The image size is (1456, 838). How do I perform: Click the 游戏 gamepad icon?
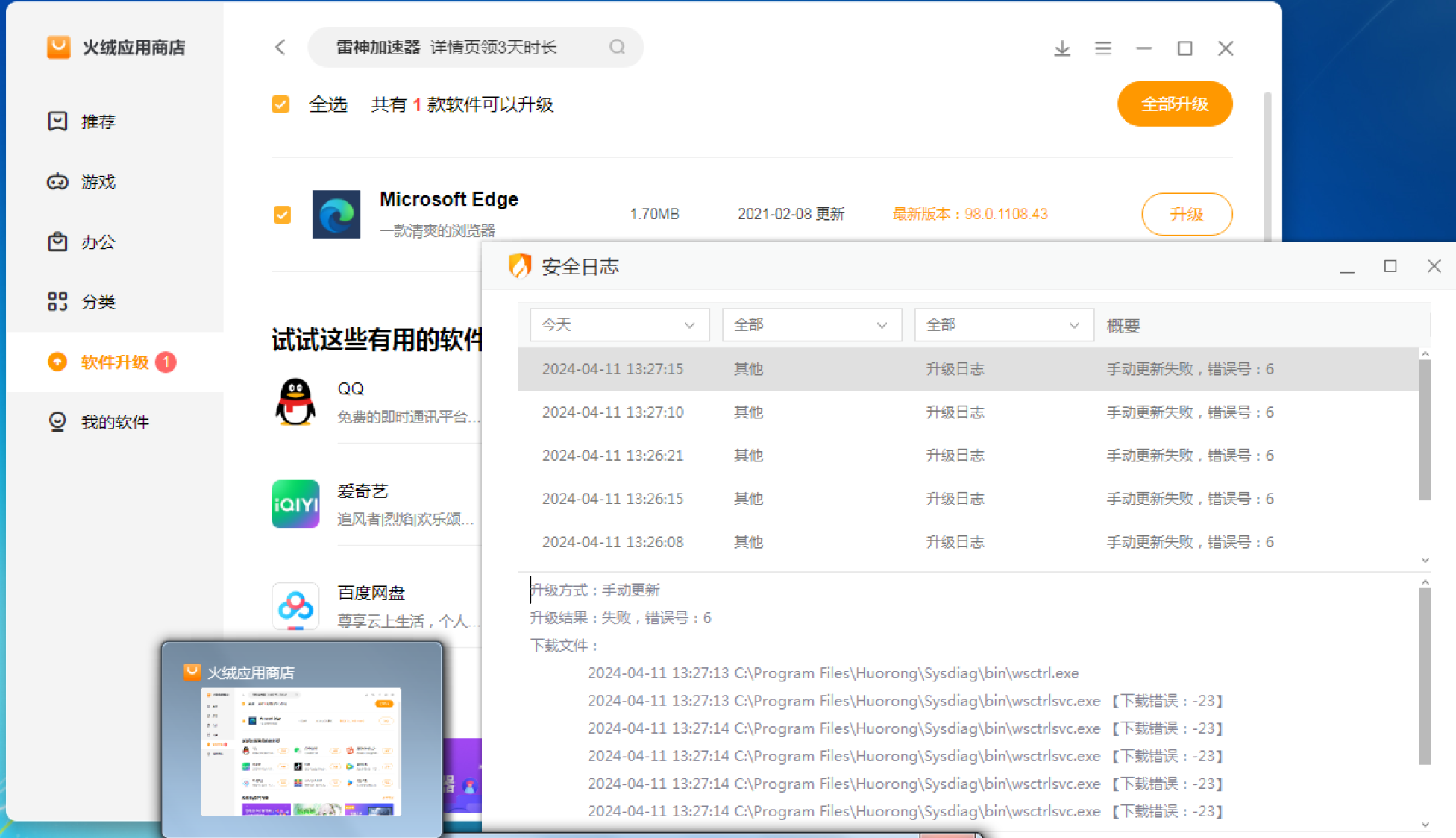tap(57, 181)
